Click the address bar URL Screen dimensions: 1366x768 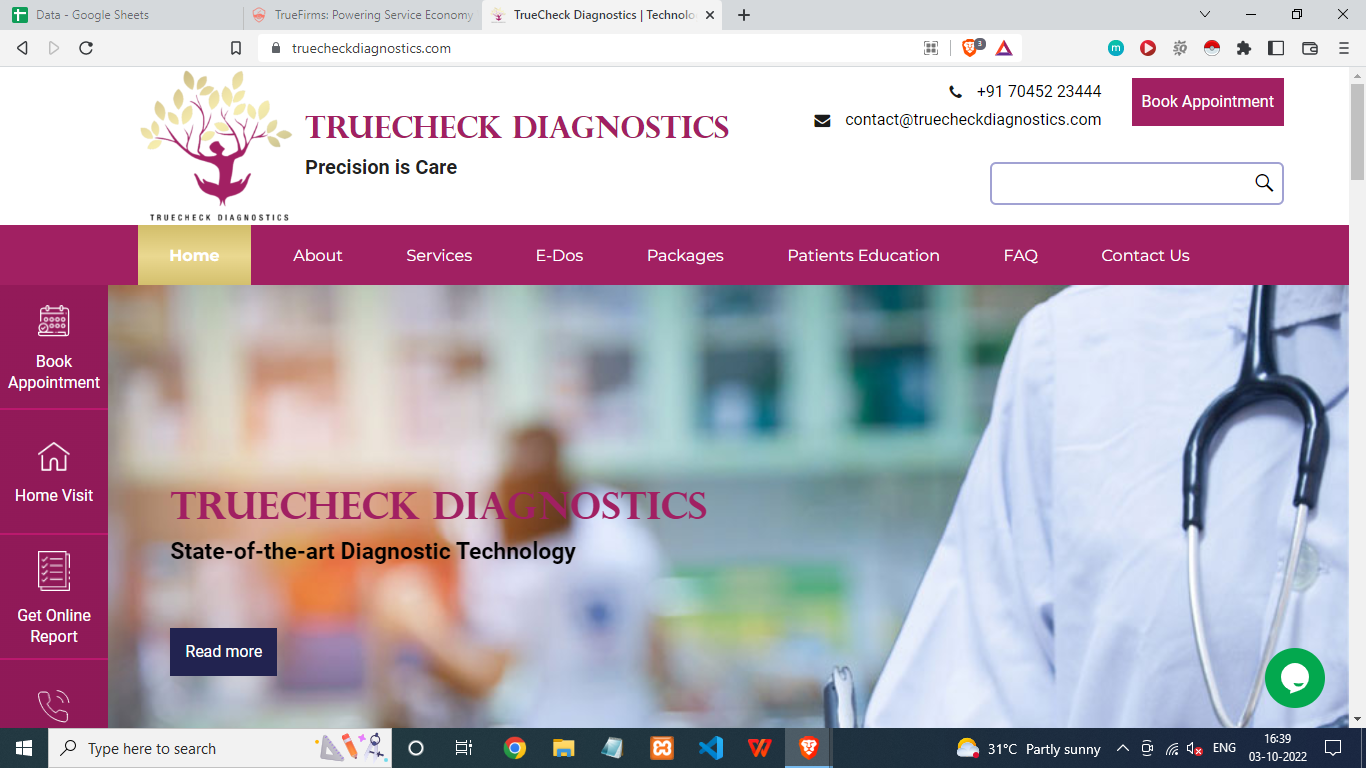[x=371, y=48]
